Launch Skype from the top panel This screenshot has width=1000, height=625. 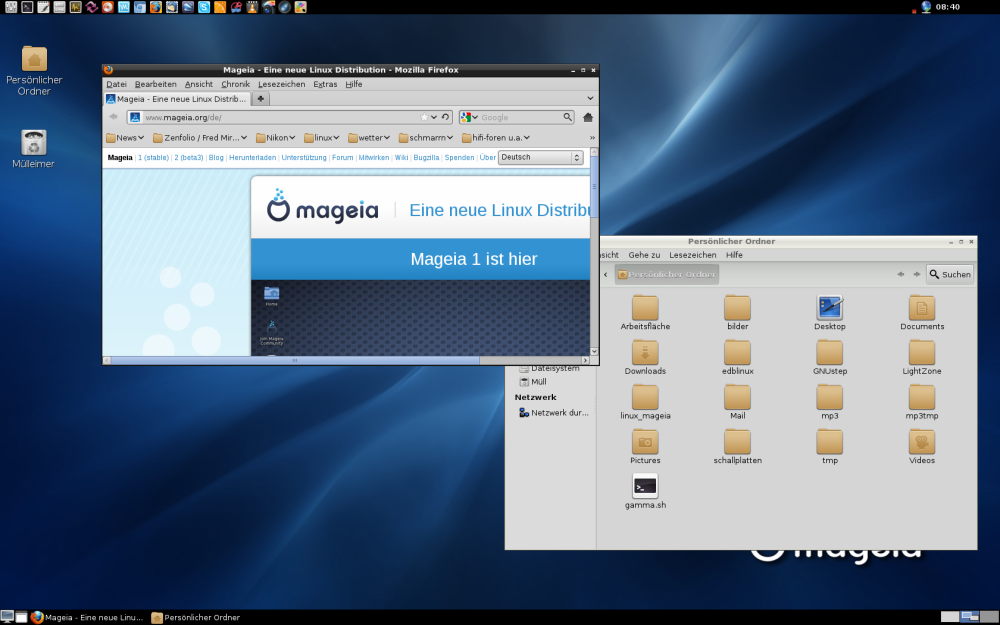[x=204, y=7]
